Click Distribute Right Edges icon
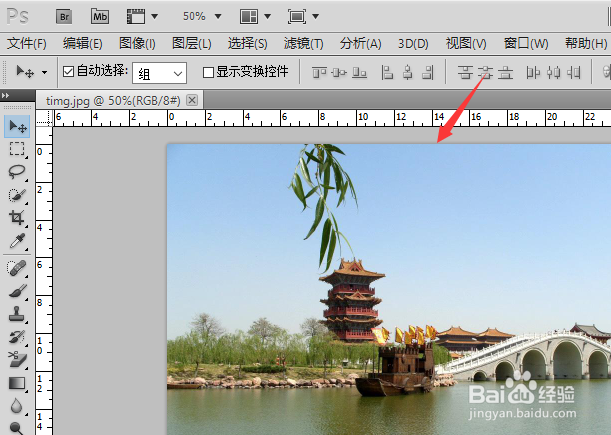The height and width of the screenshot is (435, 611). pyautogui.click(x=574, y=72)
